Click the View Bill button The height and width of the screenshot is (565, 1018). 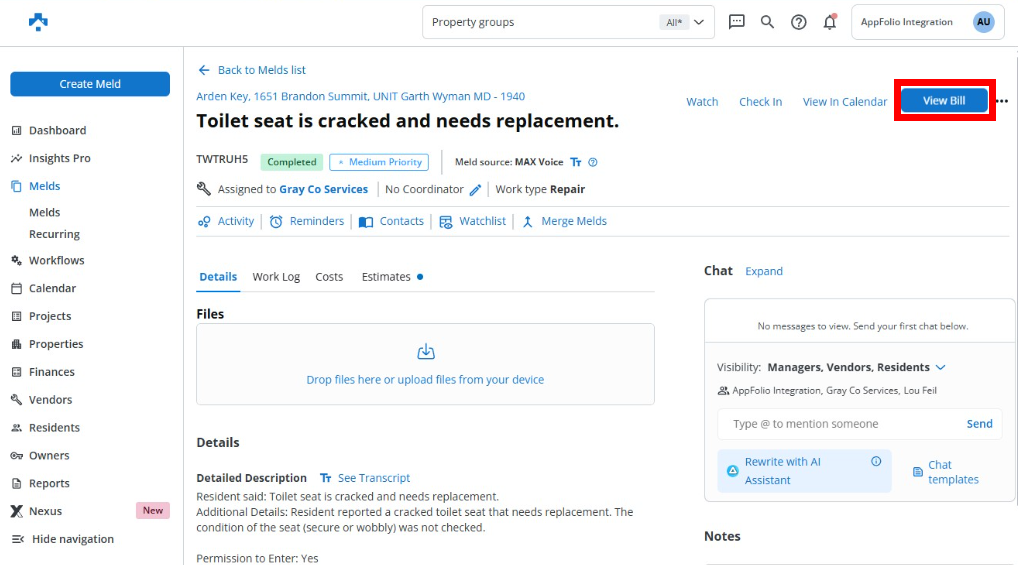click(944, 101)
